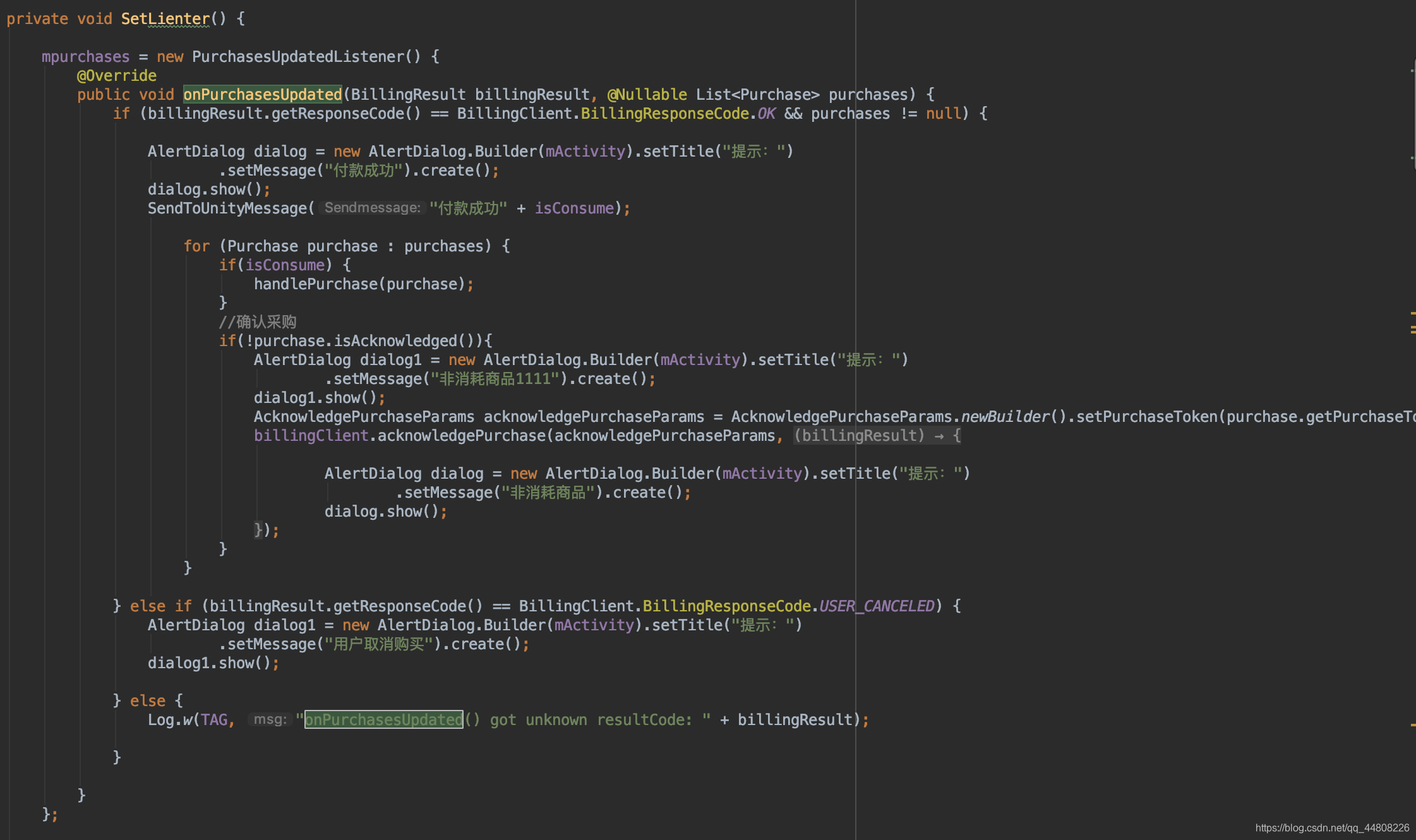Click the for keyword of the purchase loop
1416x840 pixels.
click(x=196, y=246)
